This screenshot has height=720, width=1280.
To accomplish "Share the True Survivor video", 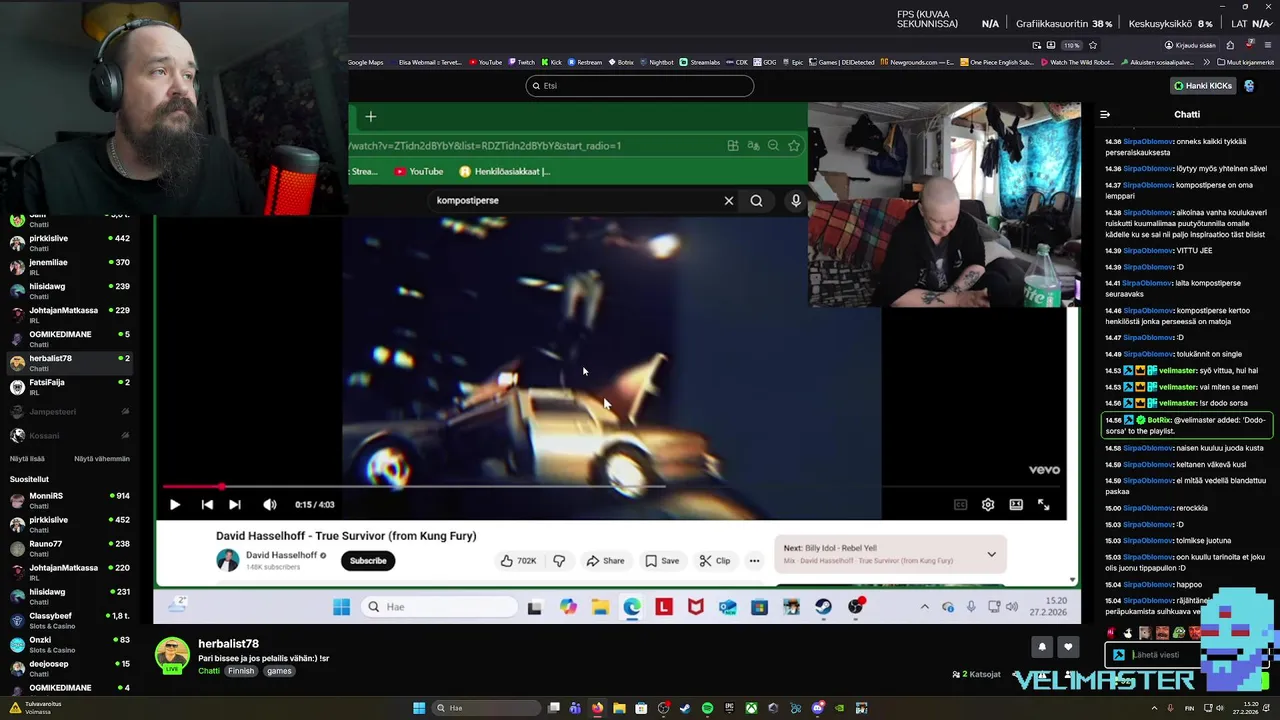I will 606,561.
